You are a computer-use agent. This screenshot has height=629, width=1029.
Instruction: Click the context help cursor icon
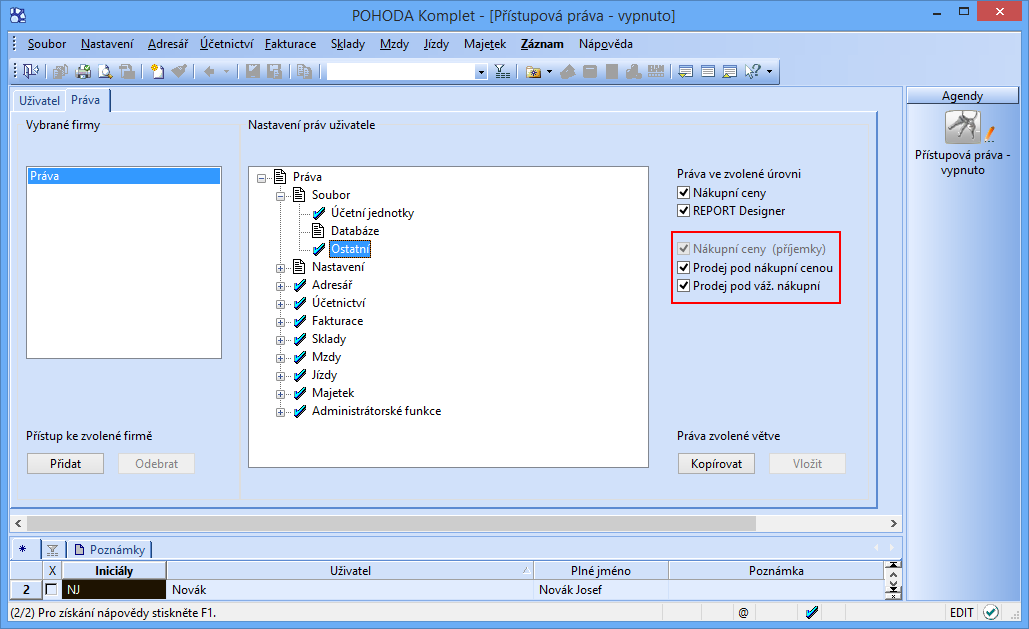pos(753,71)
